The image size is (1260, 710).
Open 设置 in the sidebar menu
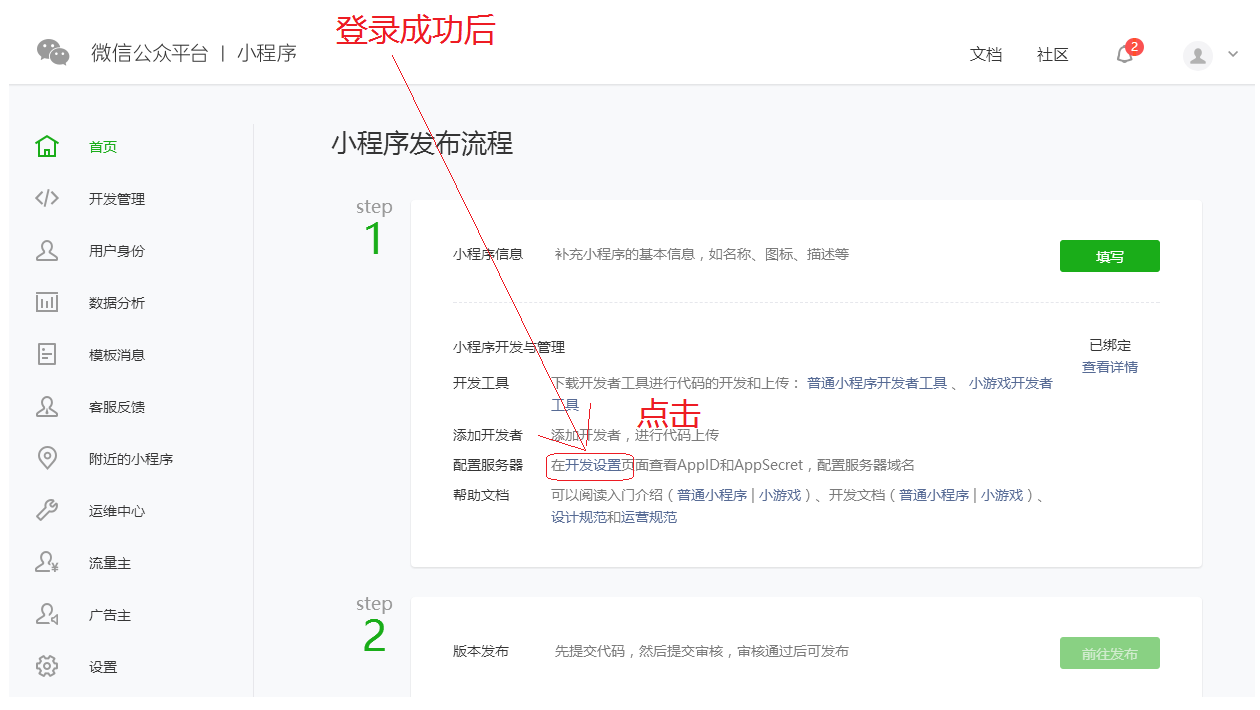coord(103,667)
